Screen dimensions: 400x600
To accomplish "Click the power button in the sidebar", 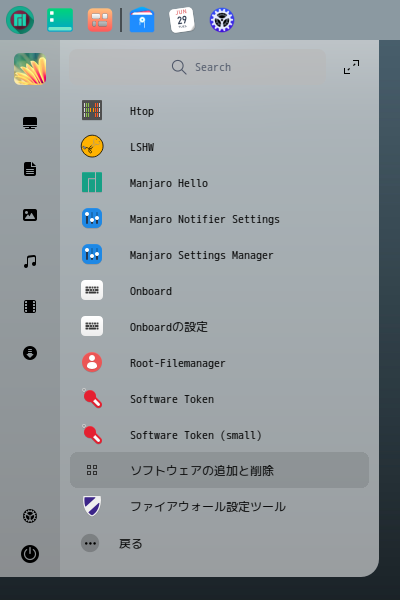I will pos(30,554).
